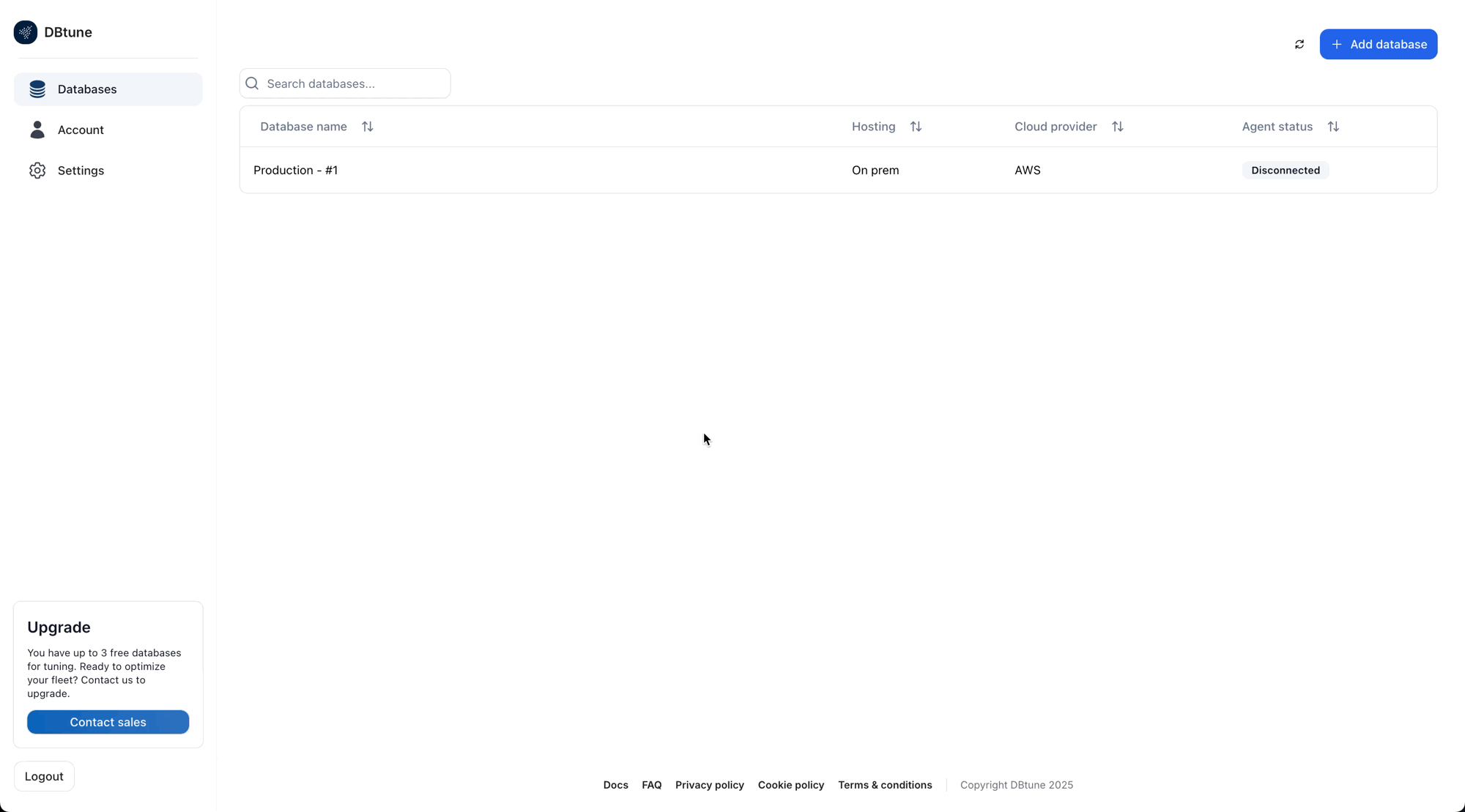The width and height of the screenshot is (1465, 812).
Task: Click the Cookie policy footer link
Action: [791, 784]
